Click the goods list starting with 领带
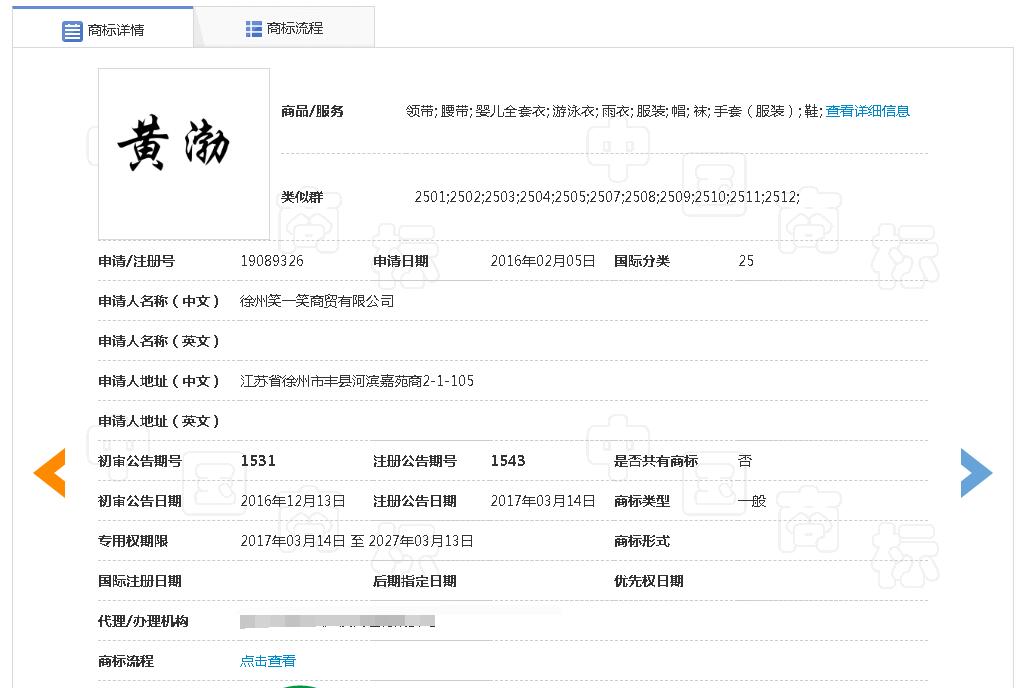1021x688 pixels. (x=612, y=111)
